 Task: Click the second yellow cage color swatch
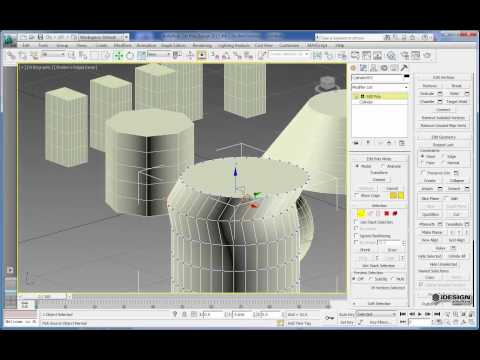[x=401, y=196]
